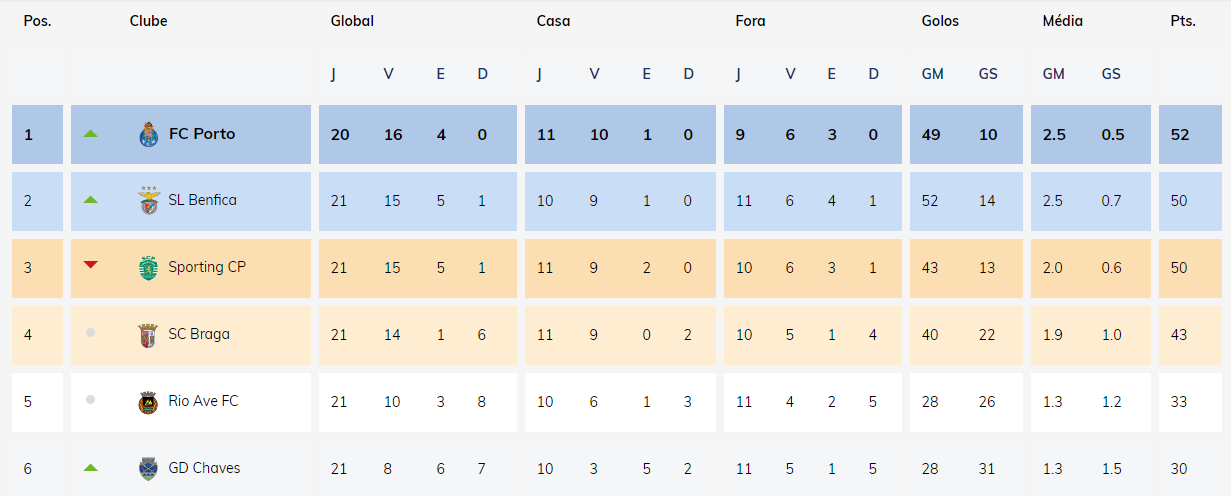Open the SL Benfica team link
This screenshot has width=1231, height=496.
pos(202,200)
